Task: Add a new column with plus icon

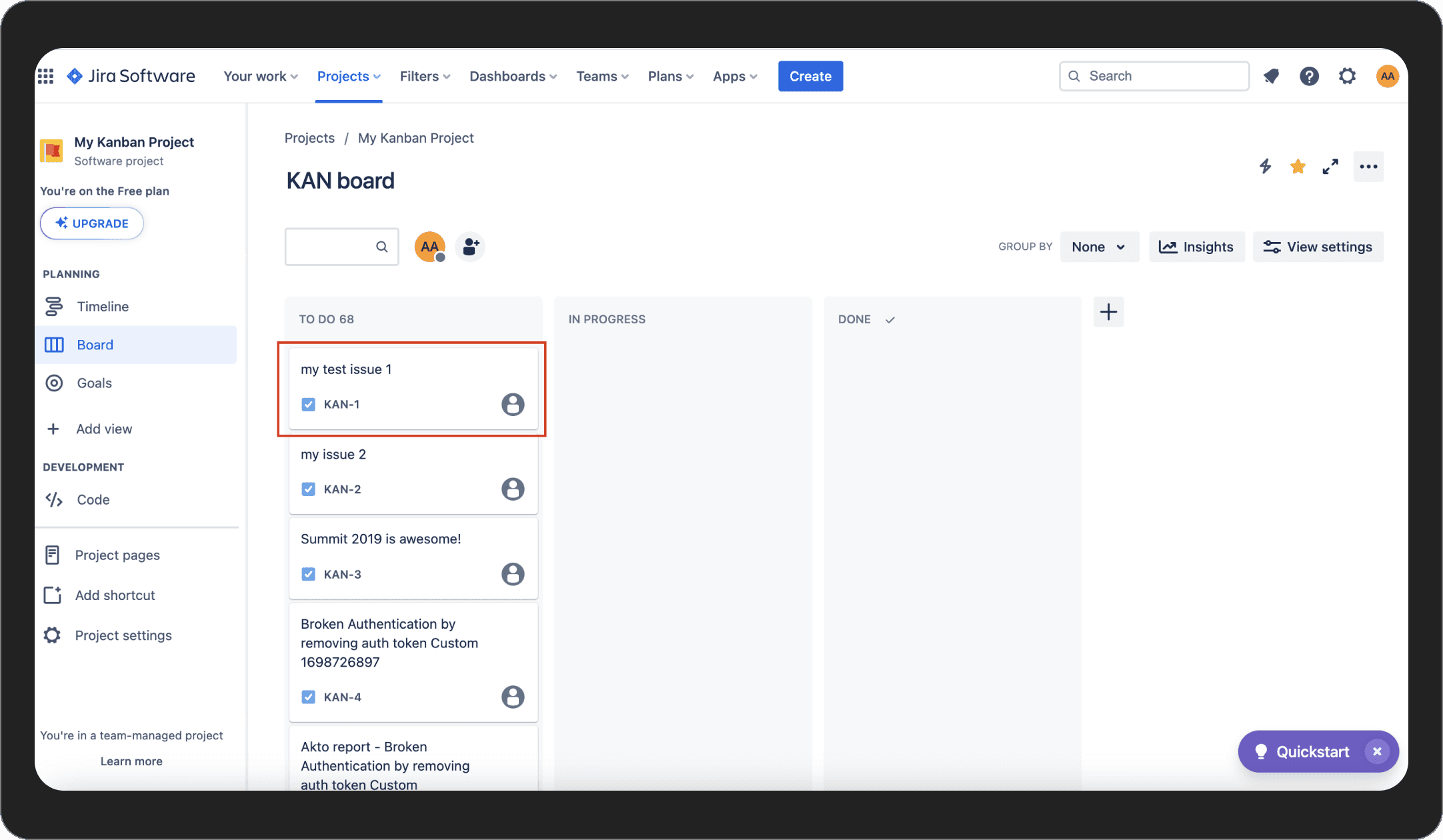Action: point(1108,312)
